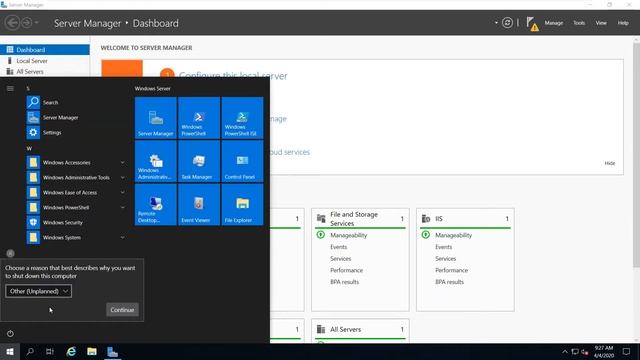Click Hide on the welcome panel

610,163
